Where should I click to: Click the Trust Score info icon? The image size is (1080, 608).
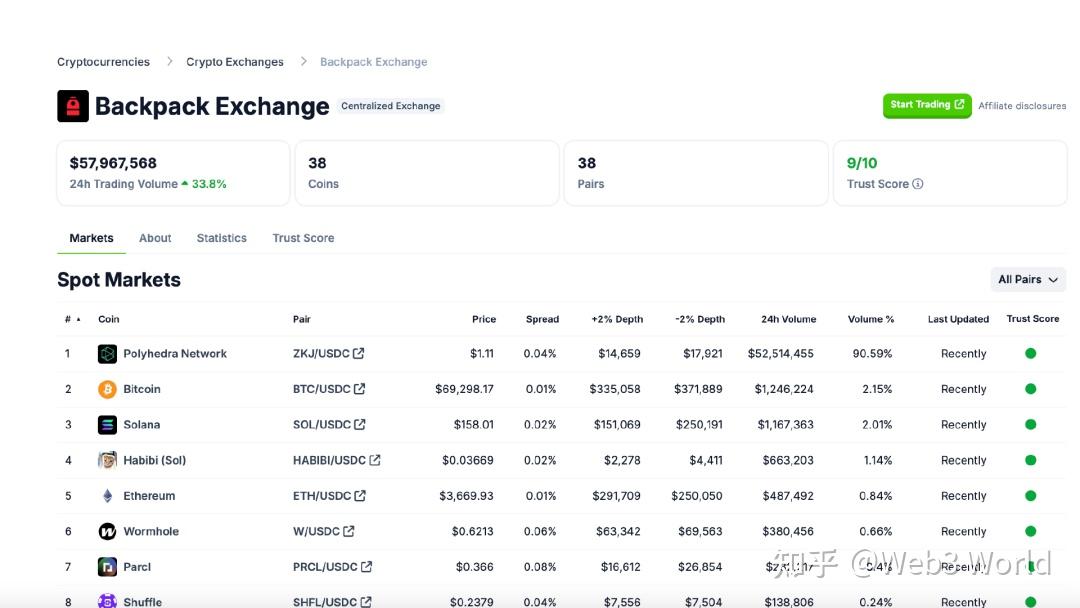pos(918,184)
